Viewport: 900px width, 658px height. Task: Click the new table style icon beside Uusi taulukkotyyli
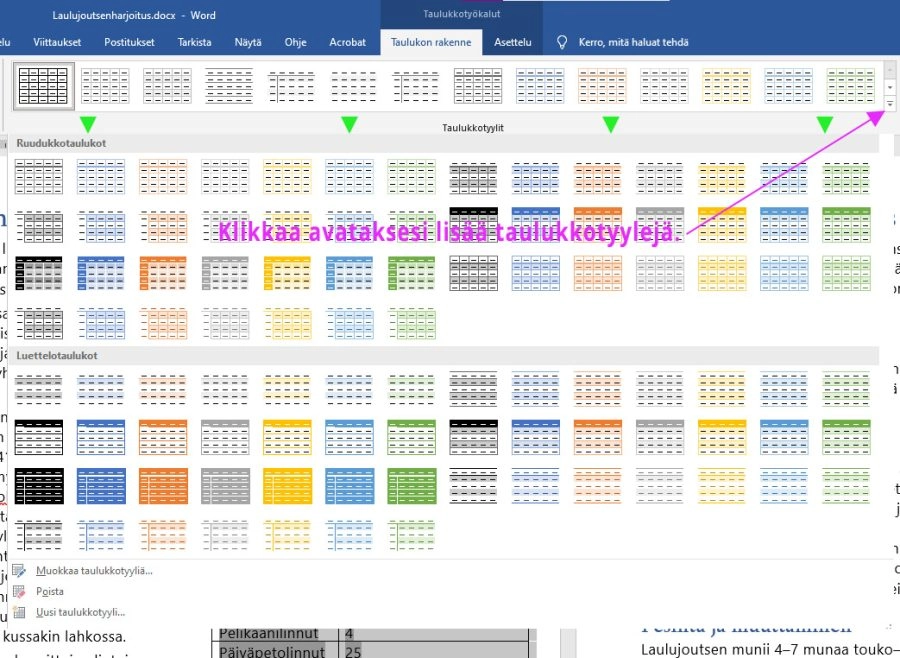pyautogui.click(x=19, y=612)
